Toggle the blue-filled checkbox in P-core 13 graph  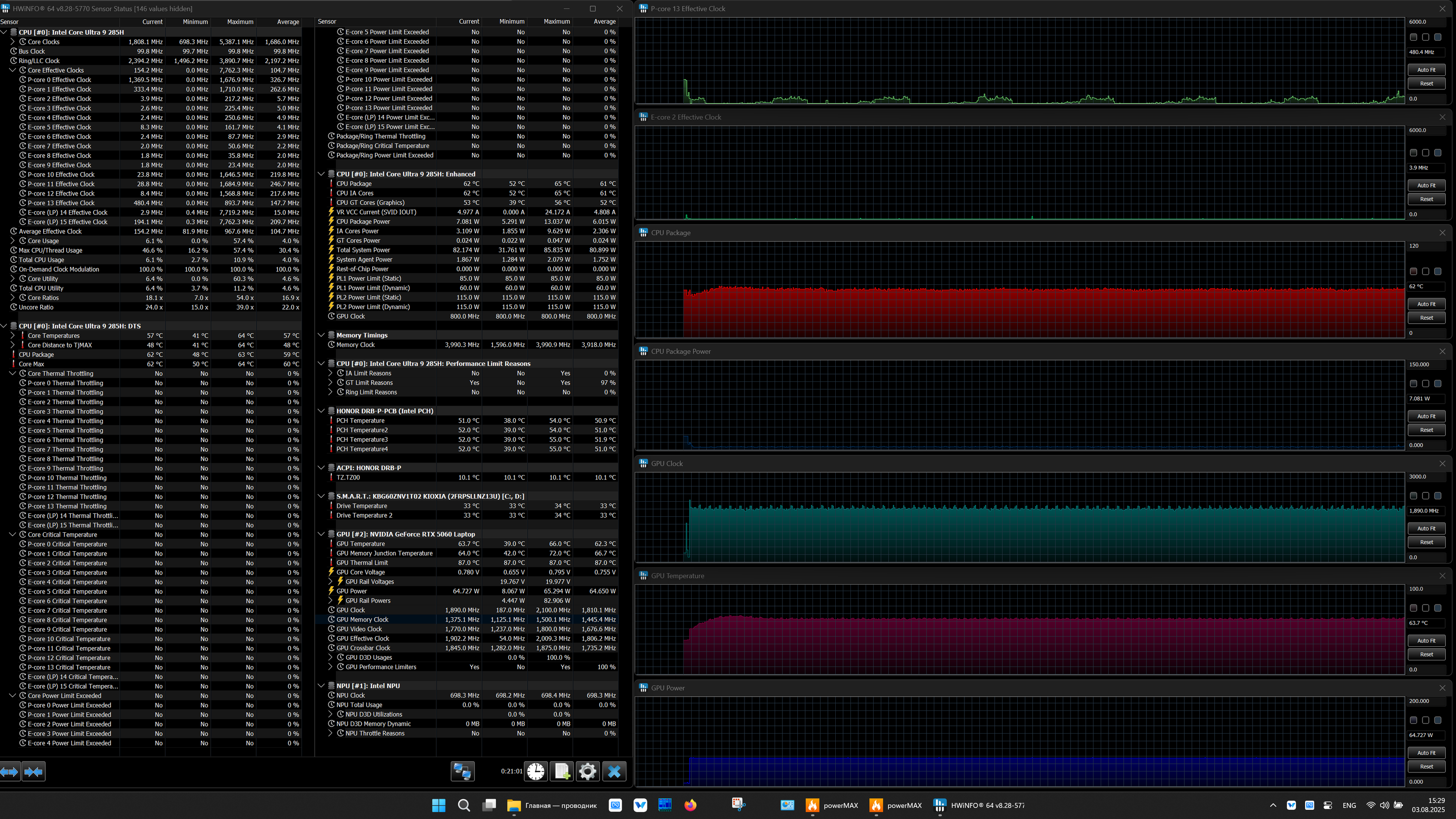pyautogui.click(x=1438, y=37)
